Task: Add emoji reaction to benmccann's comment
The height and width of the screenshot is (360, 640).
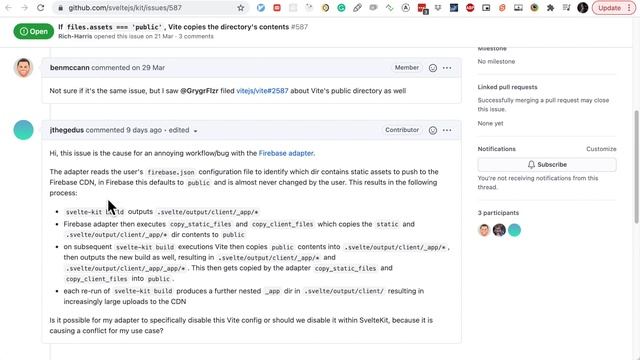Action: (x=433, y=68)
